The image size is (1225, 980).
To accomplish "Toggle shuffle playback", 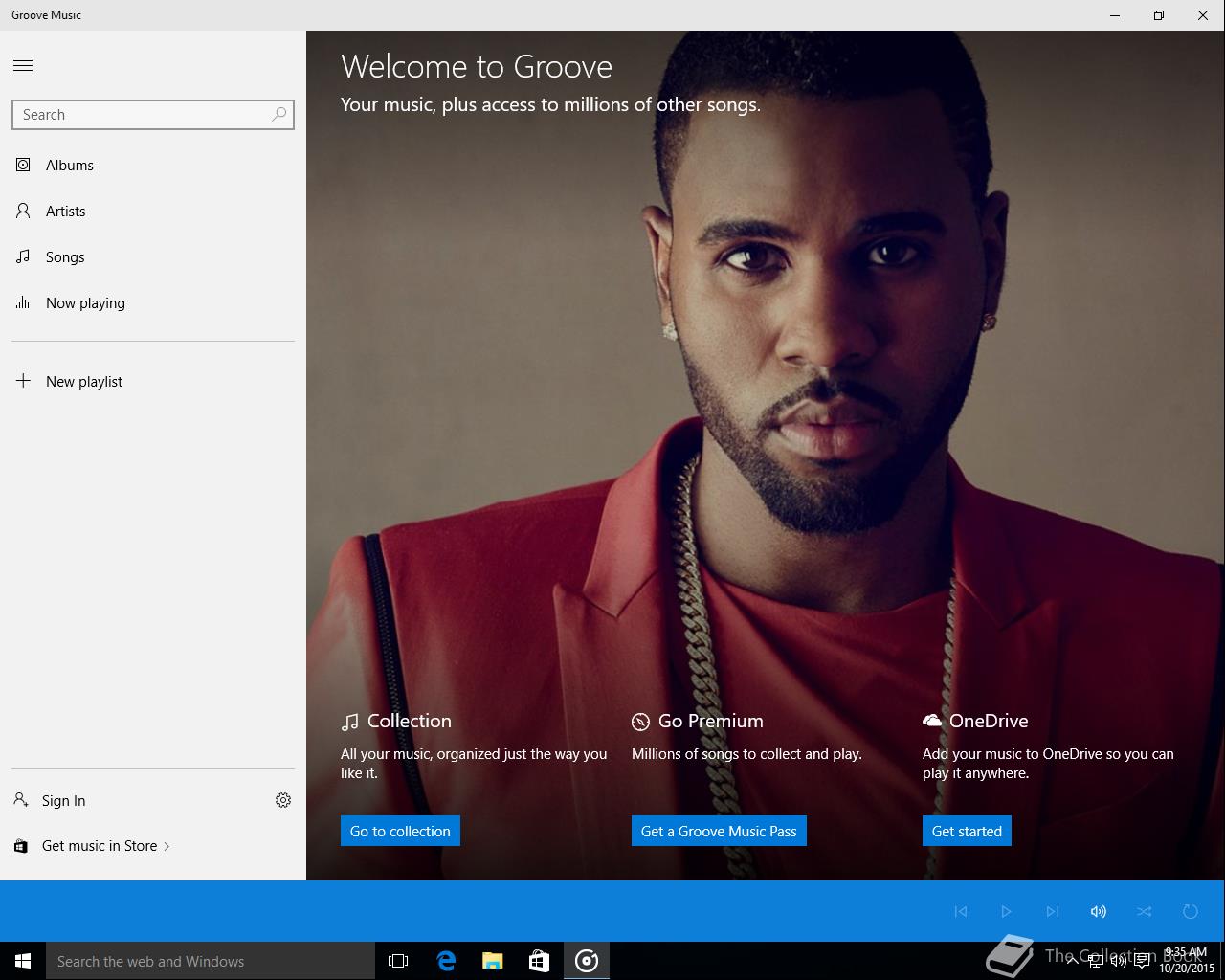I will coord(1144,911).
